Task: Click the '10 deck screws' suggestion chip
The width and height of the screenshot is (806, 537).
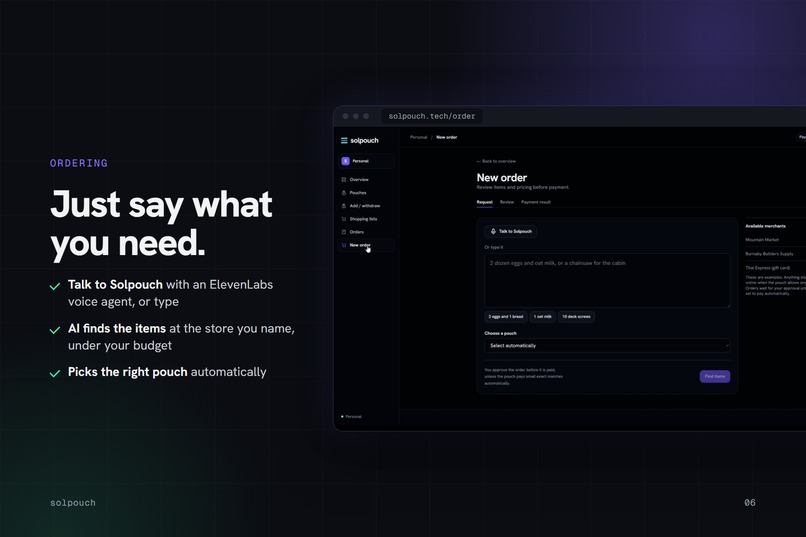Action: click(576, 317)
